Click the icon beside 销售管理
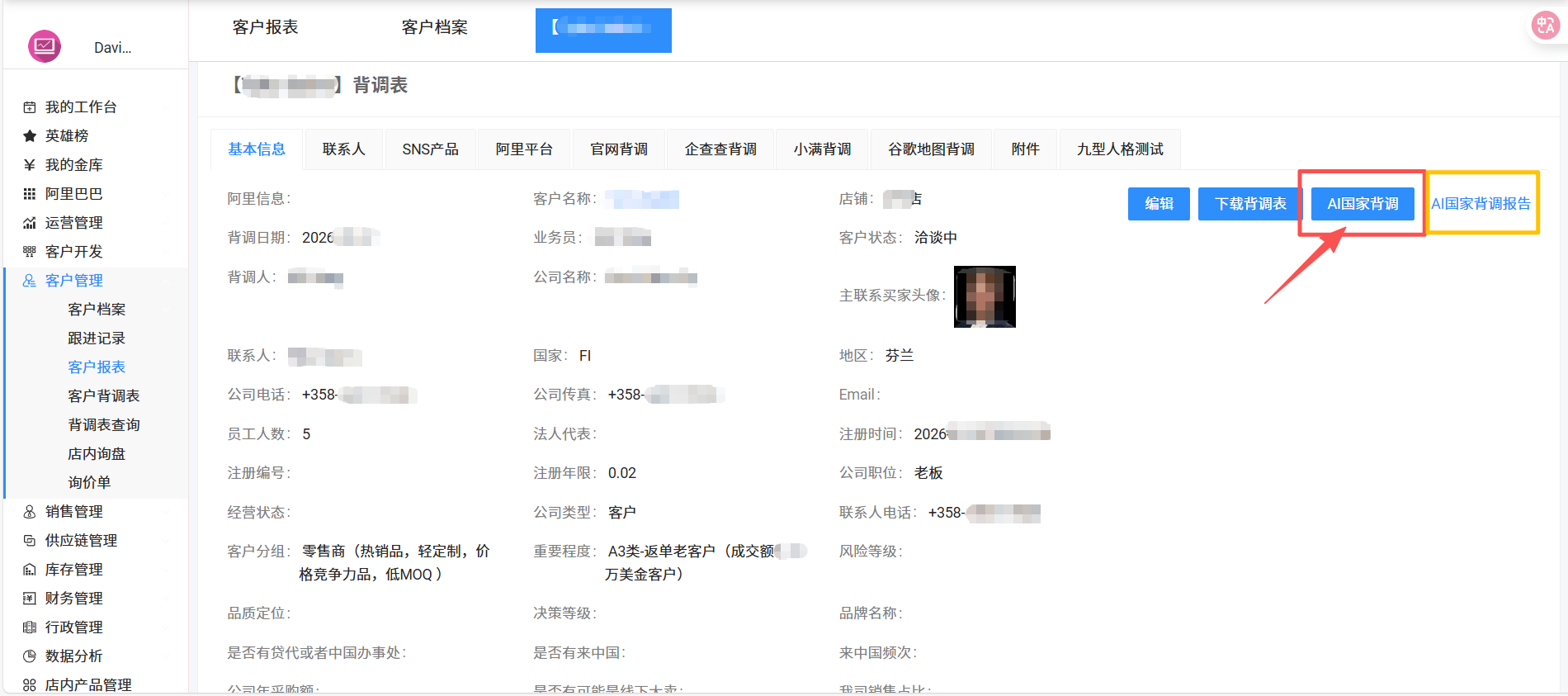 [x=30, y=512]
